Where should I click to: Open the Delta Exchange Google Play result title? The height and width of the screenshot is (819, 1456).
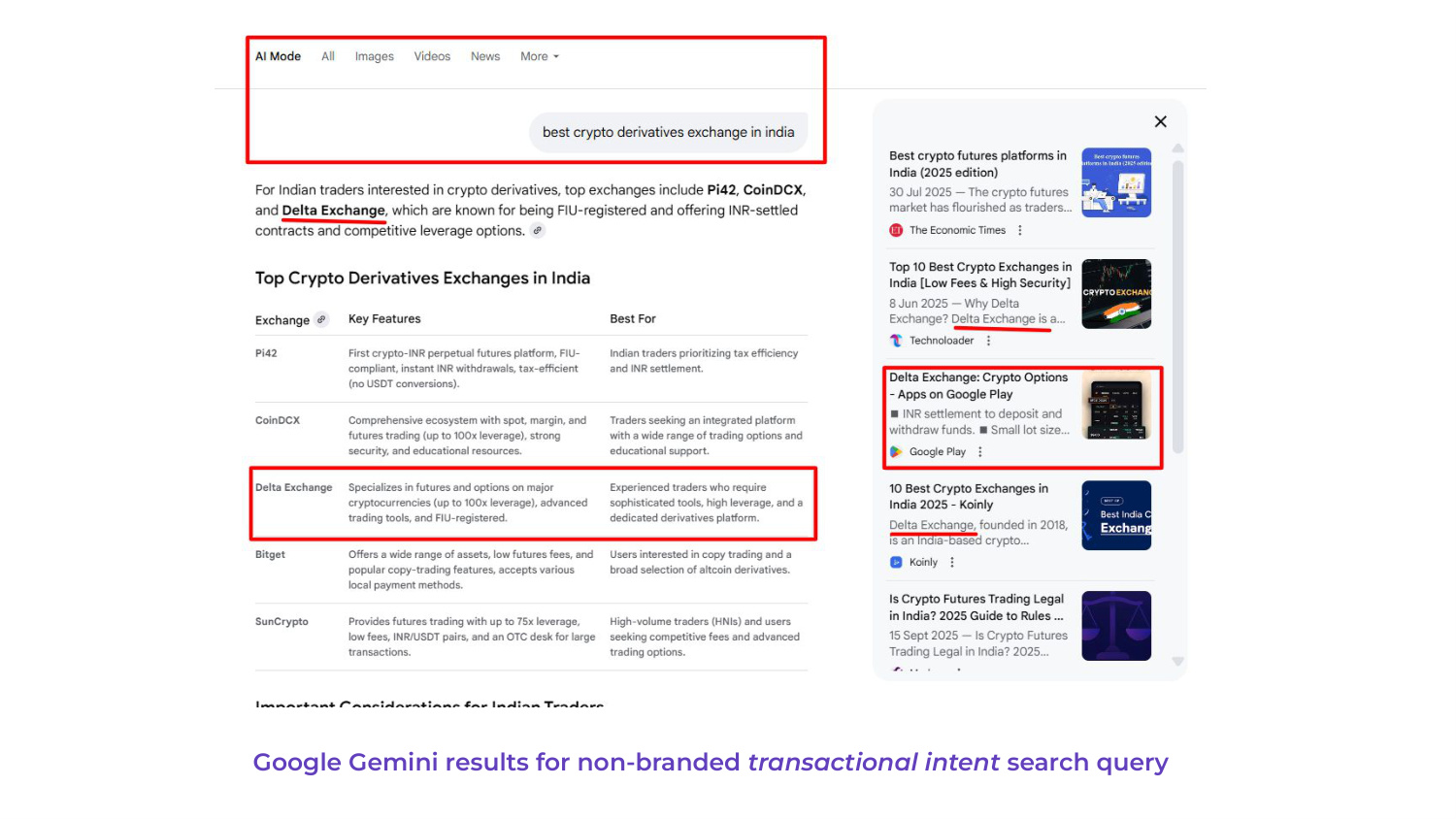pyautogui.click(x=977, y=385)
